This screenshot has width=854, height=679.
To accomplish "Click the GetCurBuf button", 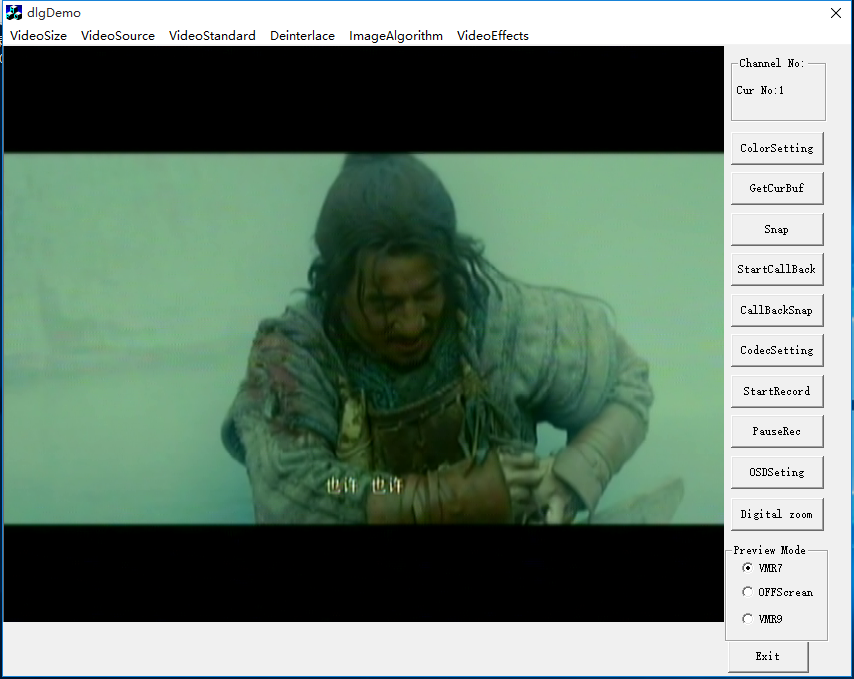I will point(777,188).
